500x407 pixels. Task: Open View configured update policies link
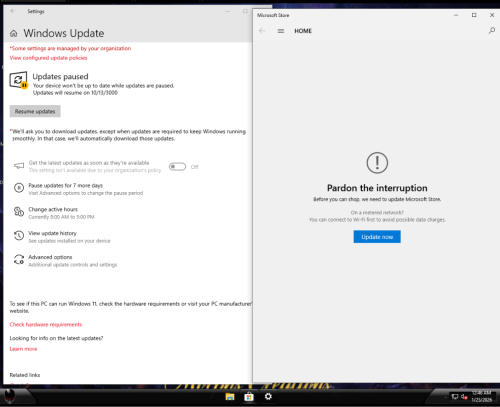(48, 58)
